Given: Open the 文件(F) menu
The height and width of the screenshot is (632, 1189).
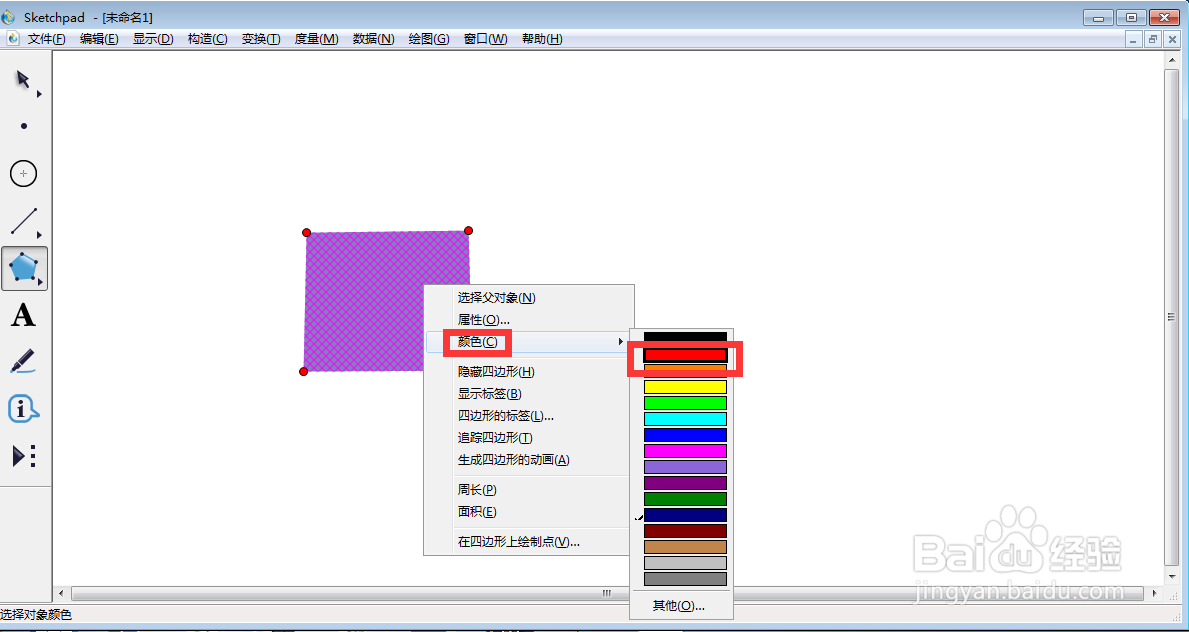Looking at the screenshot, I should coord(46,39).
